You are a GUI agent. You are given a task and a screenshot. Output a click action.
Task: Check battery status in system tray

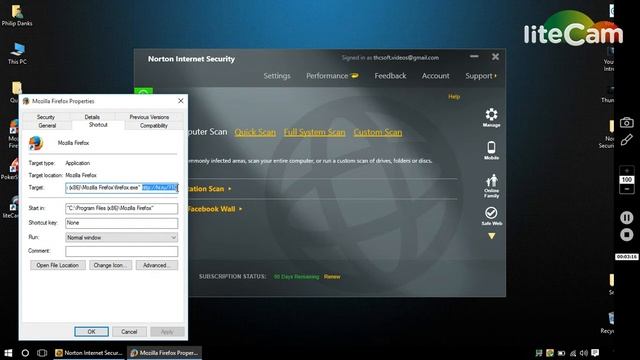pos(562,353)
